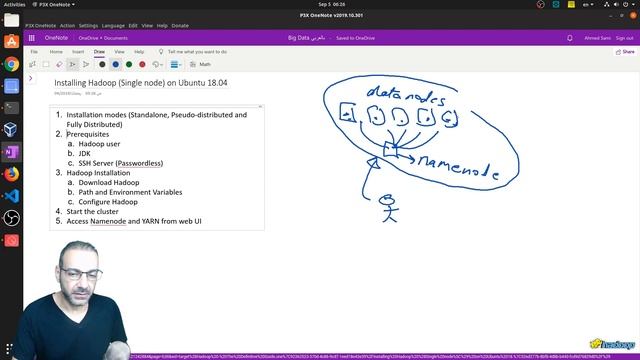Open the Language menu
Viewport: 640px width, 360px height.
coord(113,26)
